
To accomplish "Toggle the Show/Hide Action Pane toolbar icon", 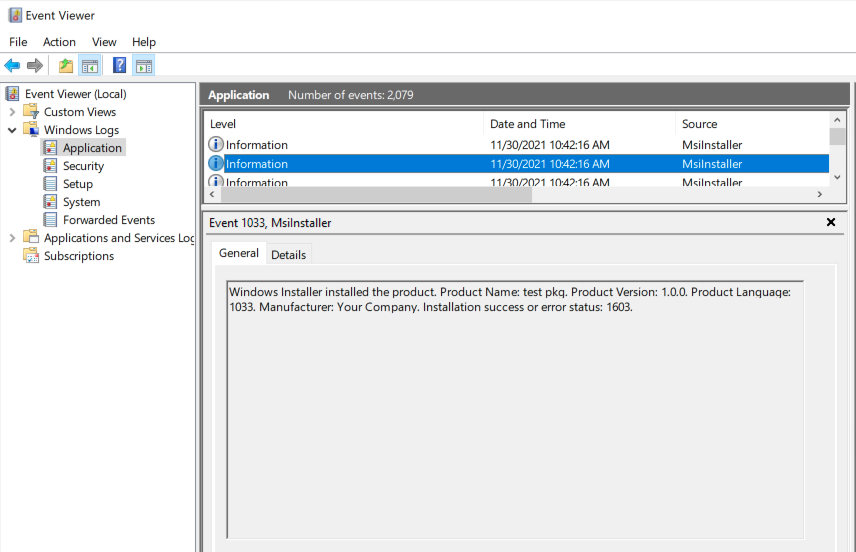I will pyautogui.click(x=144, y=66).
